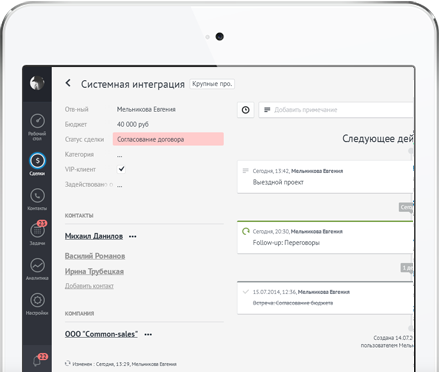Open the Follow-up: Переговоры task card
Viewport: 439px width, 372px height.
(x=325, y=237)
